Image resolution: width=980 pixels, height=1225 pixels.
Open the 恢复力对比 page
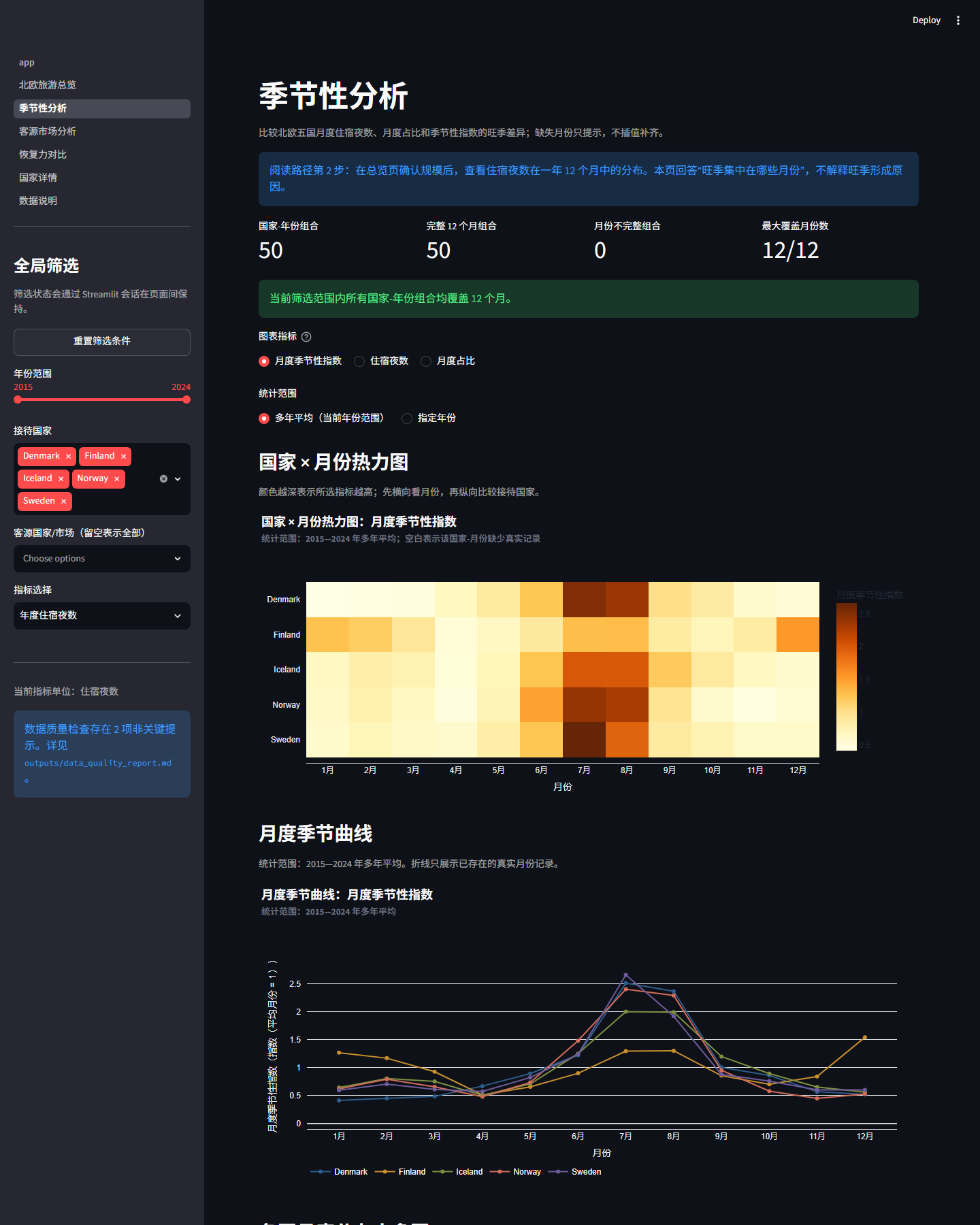coord(102,155)
